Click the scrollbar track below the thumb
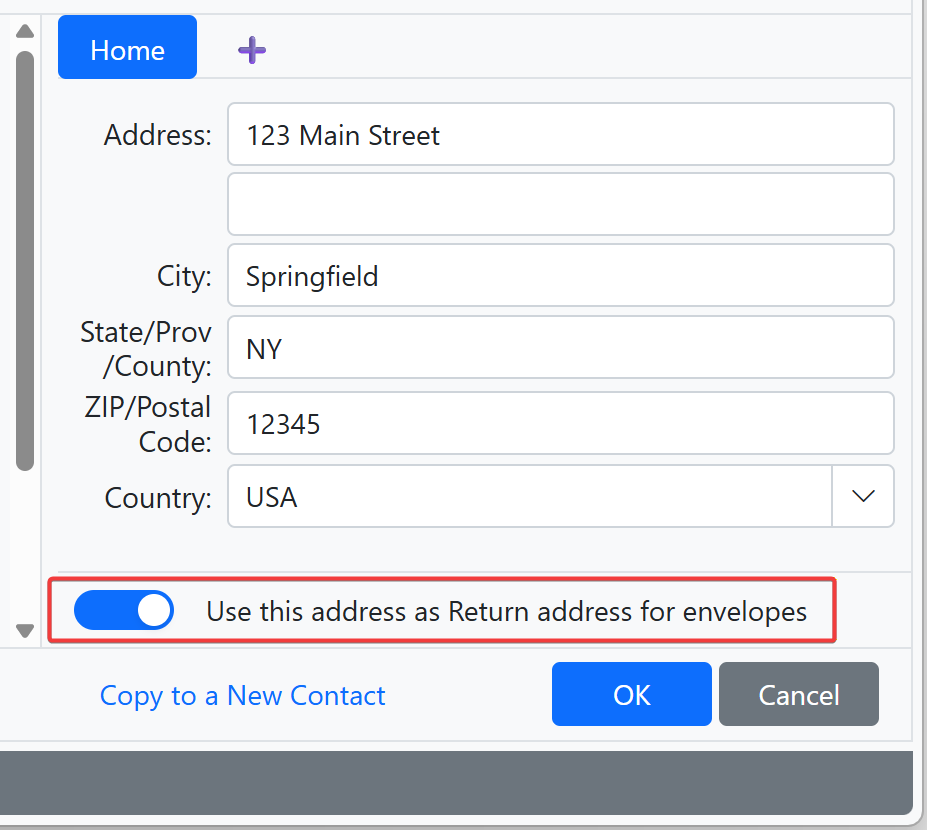Viewport: 927px width, 830px height. 24,545
